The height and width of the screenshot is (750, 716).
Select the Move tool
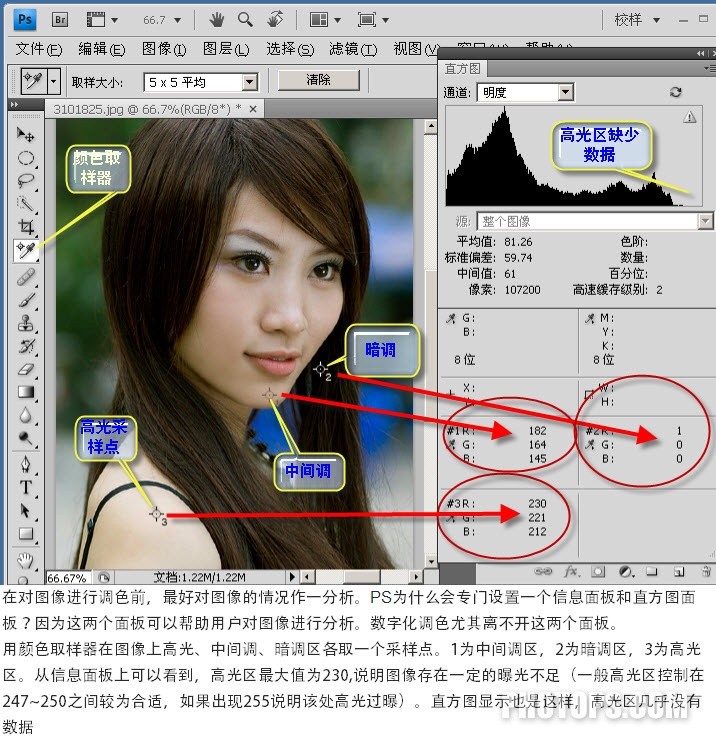pyautogui.click(x=25, y=135)
